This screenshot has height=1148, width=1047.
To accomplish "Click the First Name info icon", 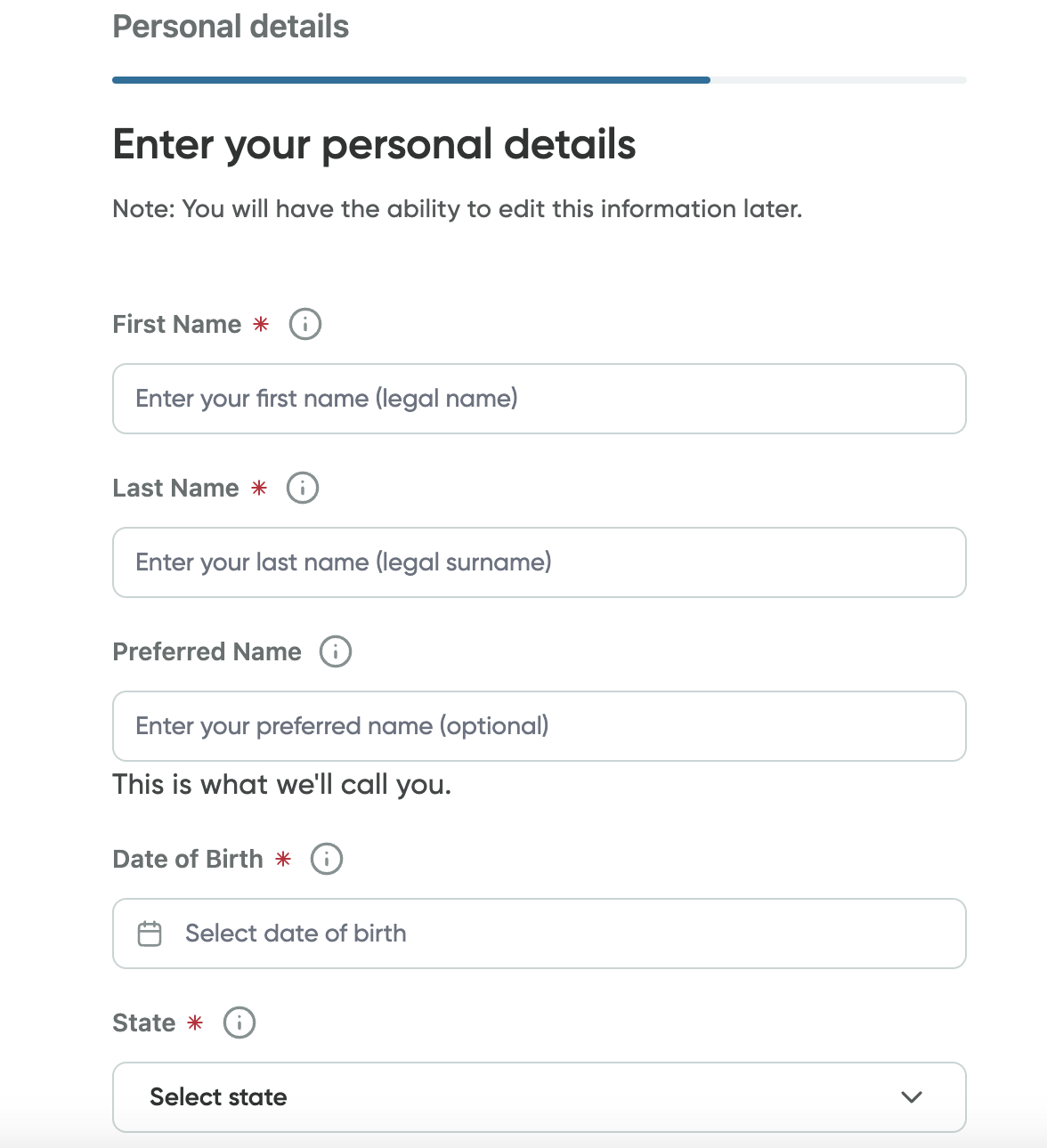I will pyautogui.click(x=305, y=324).
